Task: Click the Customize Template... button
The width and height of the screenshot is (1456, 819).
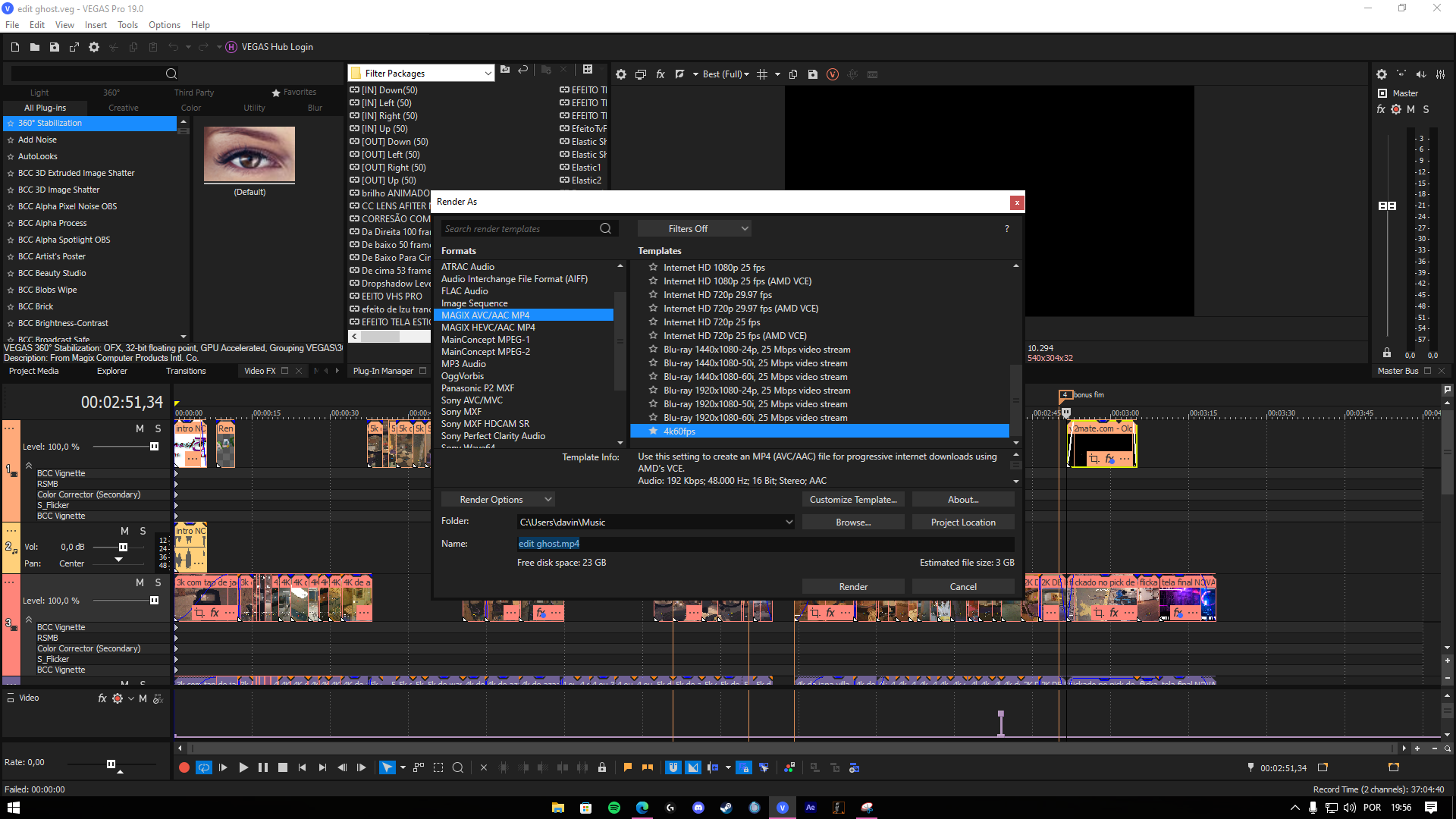Action: 853,499
